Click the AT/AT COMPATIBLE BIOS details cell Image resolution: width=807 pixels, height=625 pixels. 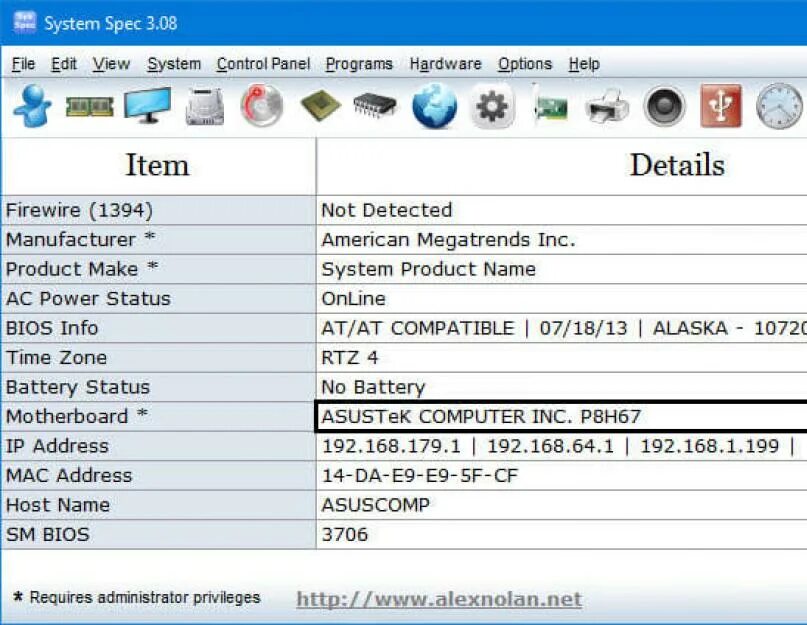(x=562, y=328)
